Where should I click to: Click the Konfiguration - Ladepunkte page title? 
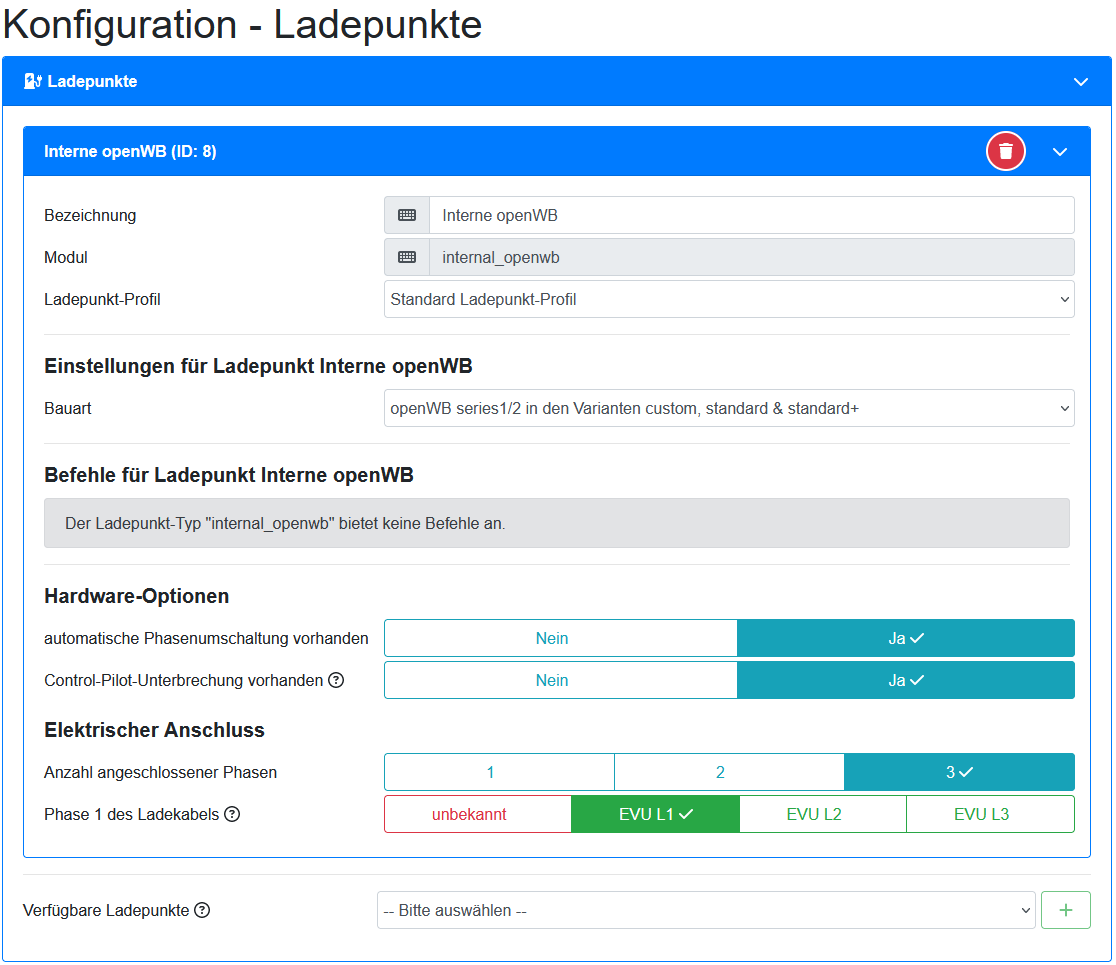pyautogui.click(x=243, y=24)
